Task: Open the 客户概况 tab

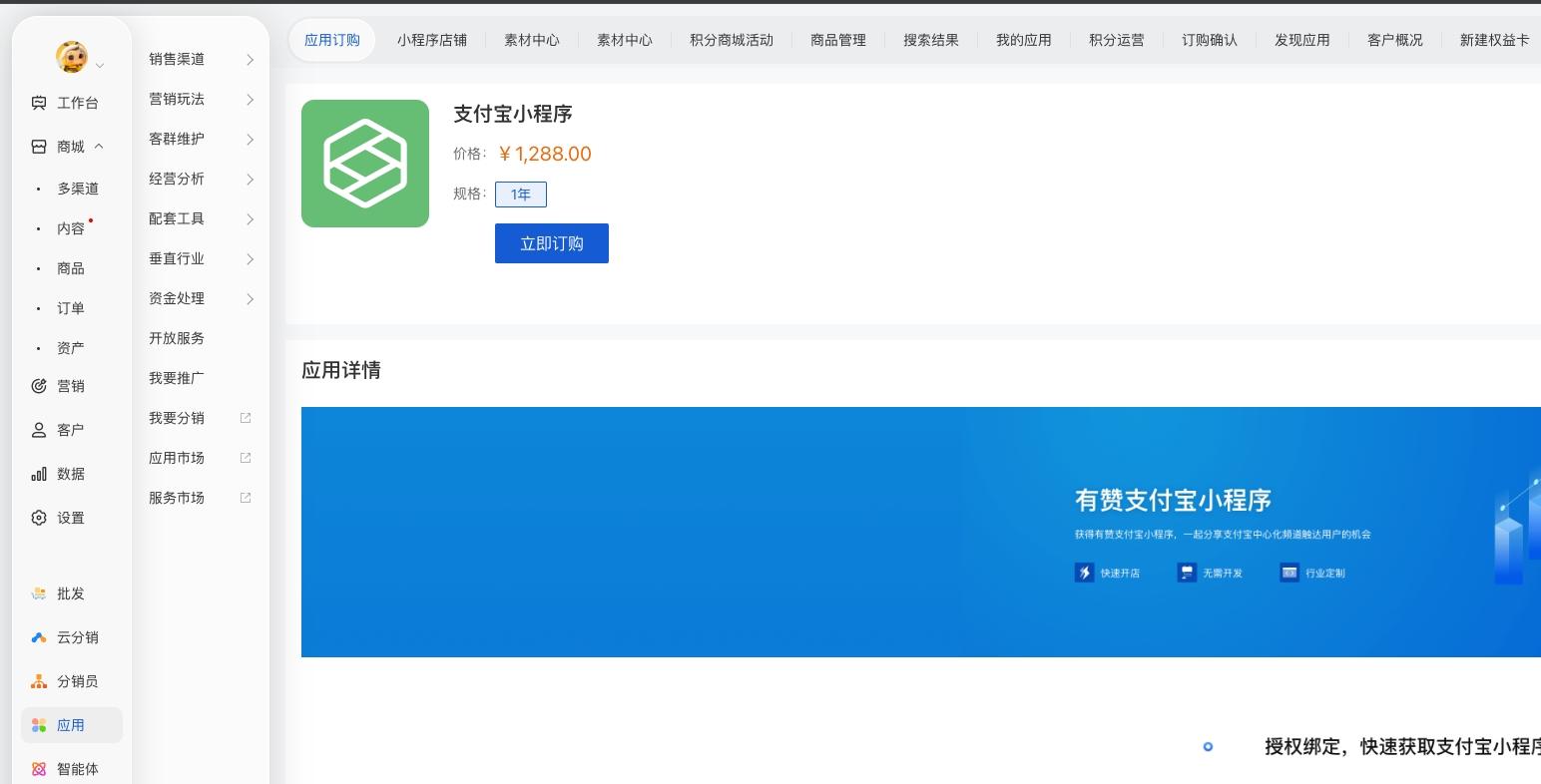Action: click(x=1395, y=40)
